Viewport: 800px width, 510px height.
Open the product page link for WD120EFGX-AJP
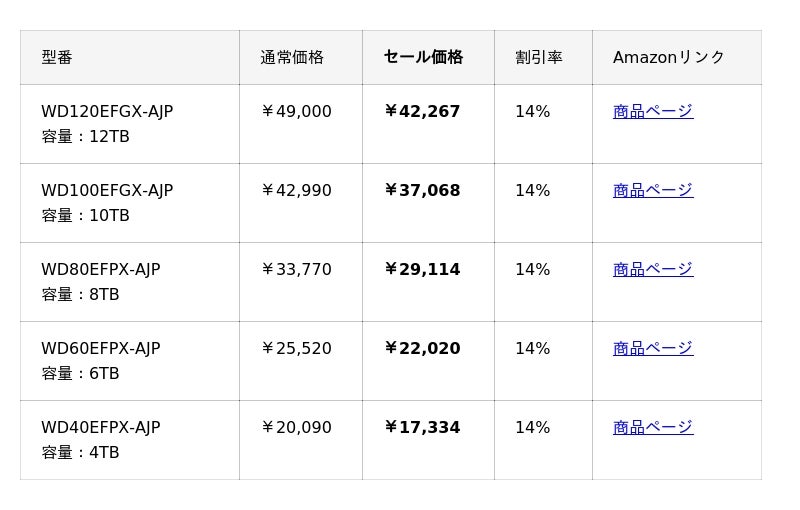pyautogui.click(x=652, y=111)
